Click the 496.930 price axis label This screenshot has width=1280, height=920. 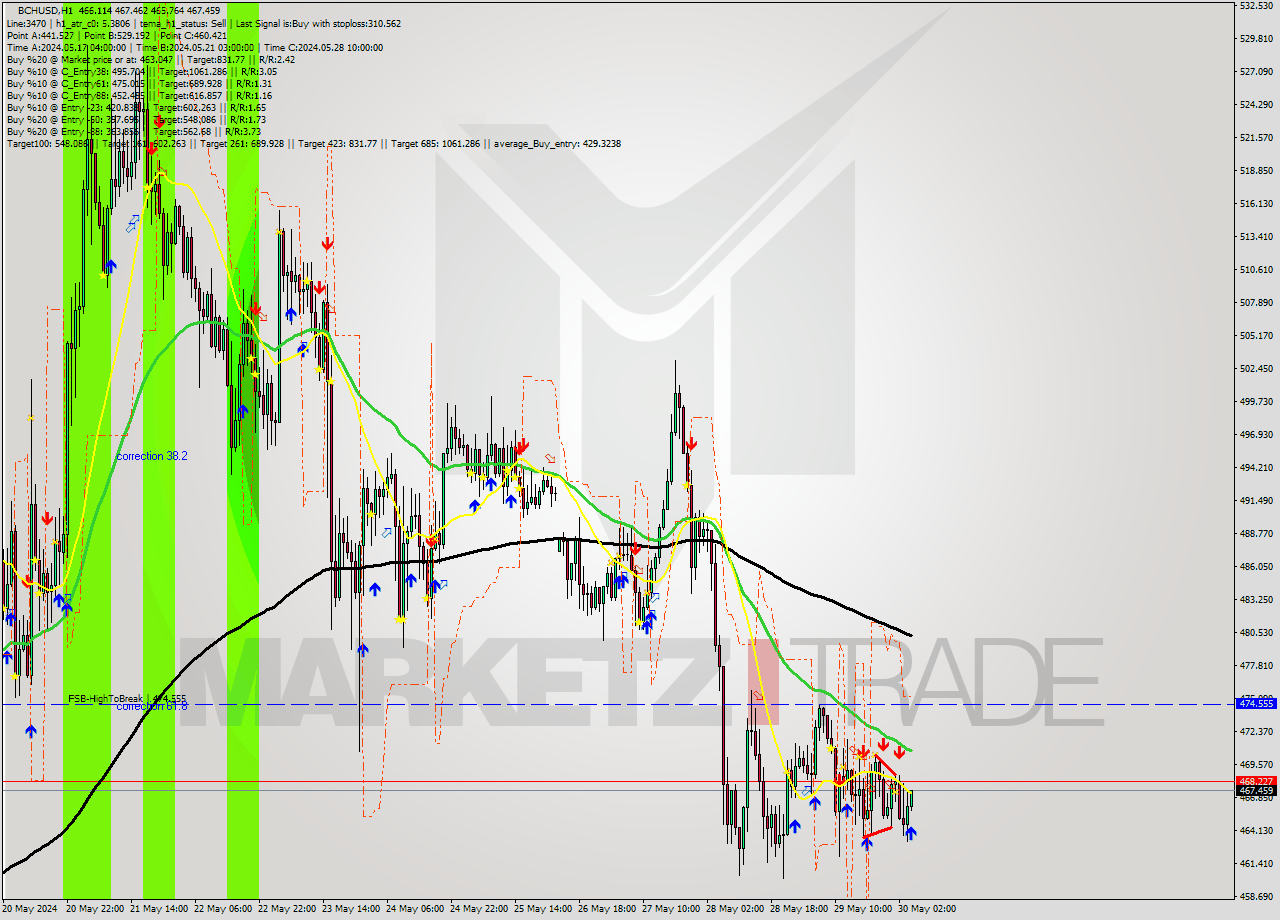(x=1255, y=435)
